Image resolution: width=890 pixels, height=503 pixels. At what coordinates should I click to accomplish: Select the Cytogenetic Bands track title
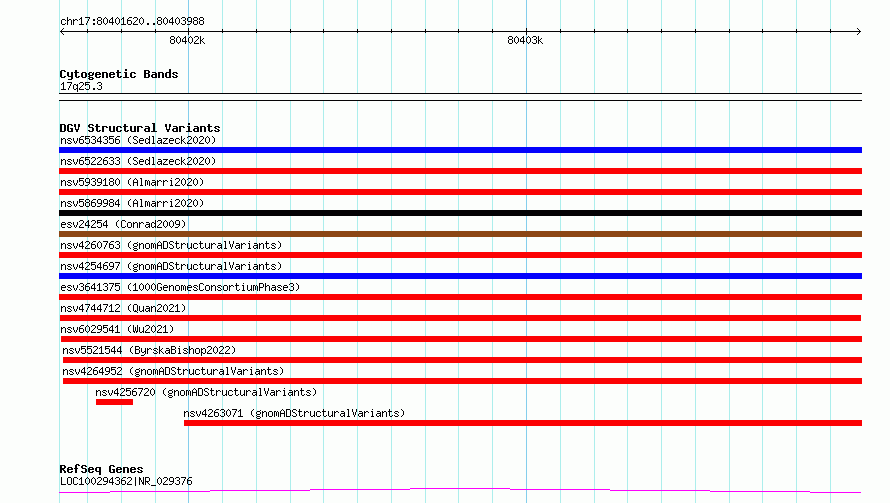[x=119, y=74]
